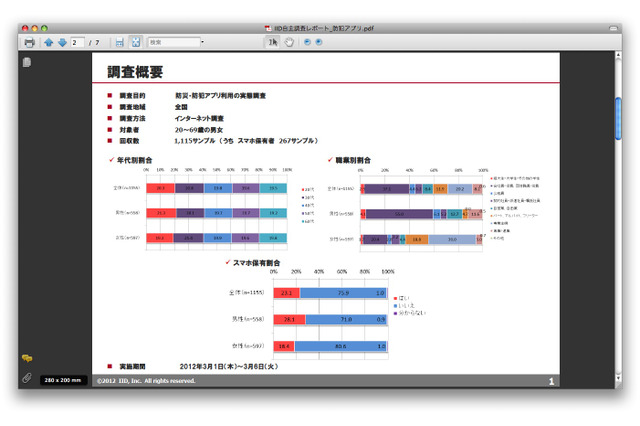Click the zoom out button

tap(307, 42)
